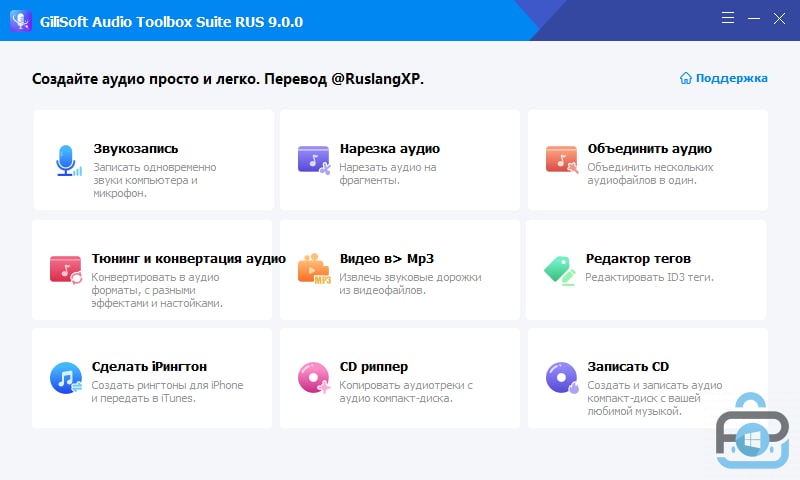Click the Редактор тегов green tag icon

560,270
